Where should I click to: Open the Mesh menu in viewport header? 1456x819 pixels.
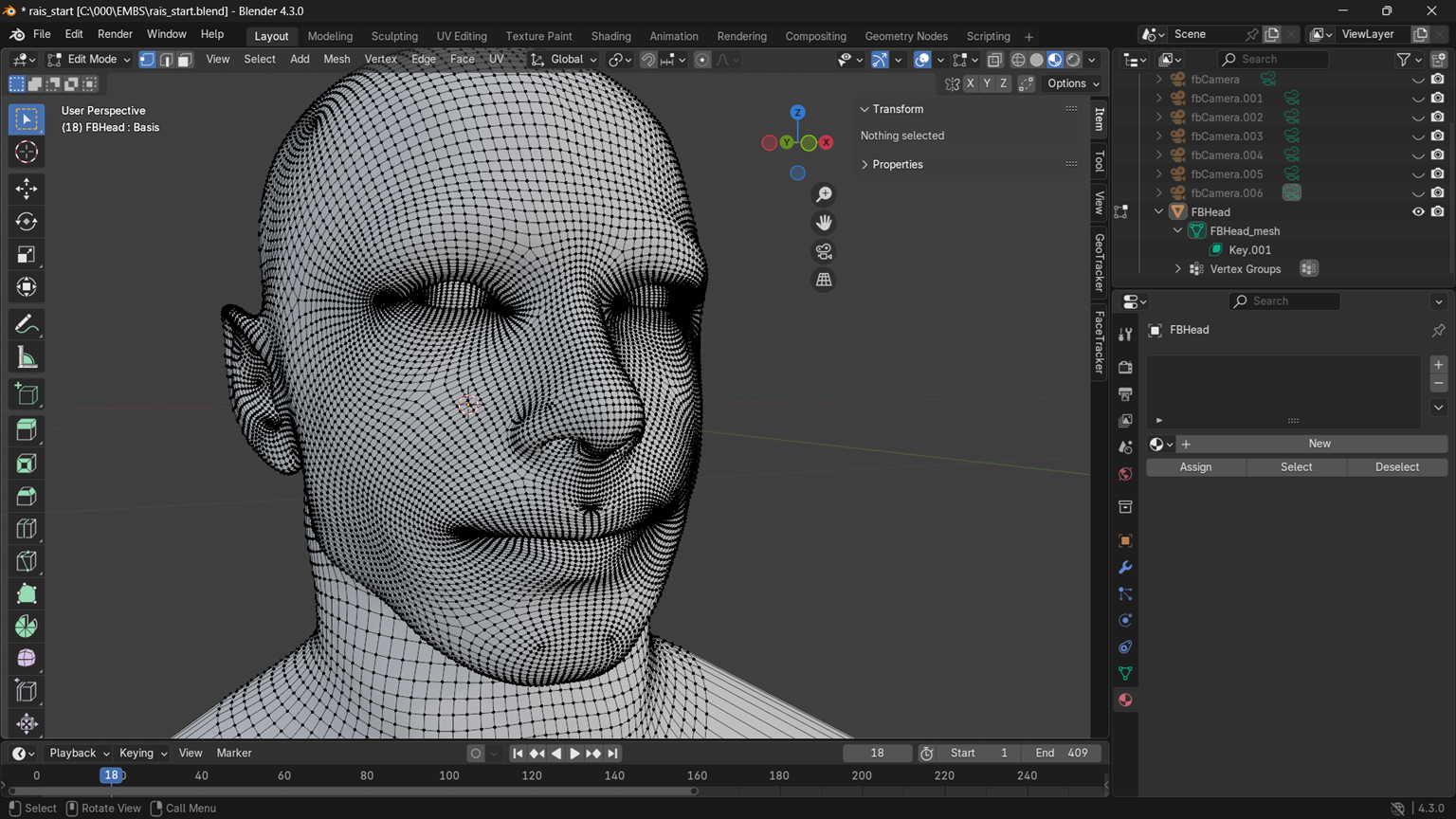(x=337, y=60)
